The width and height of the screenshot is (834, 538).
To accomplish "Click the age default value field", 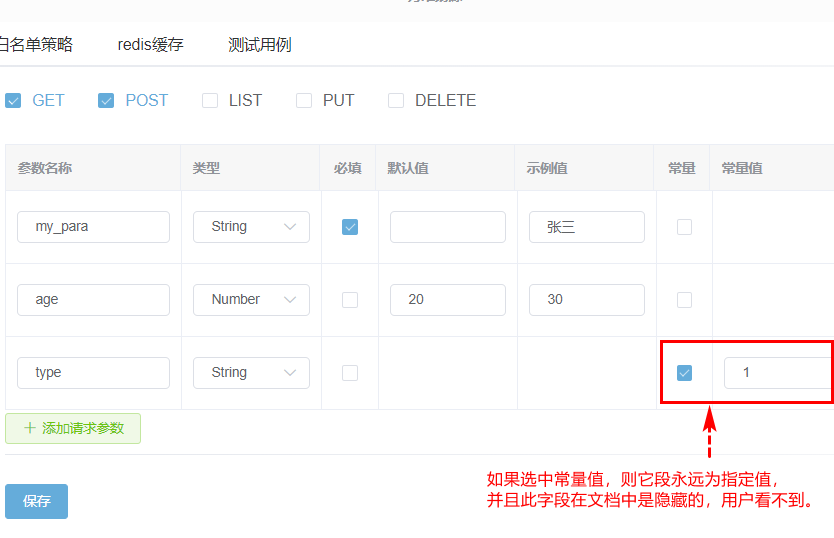I will click(x=447, y=300).
